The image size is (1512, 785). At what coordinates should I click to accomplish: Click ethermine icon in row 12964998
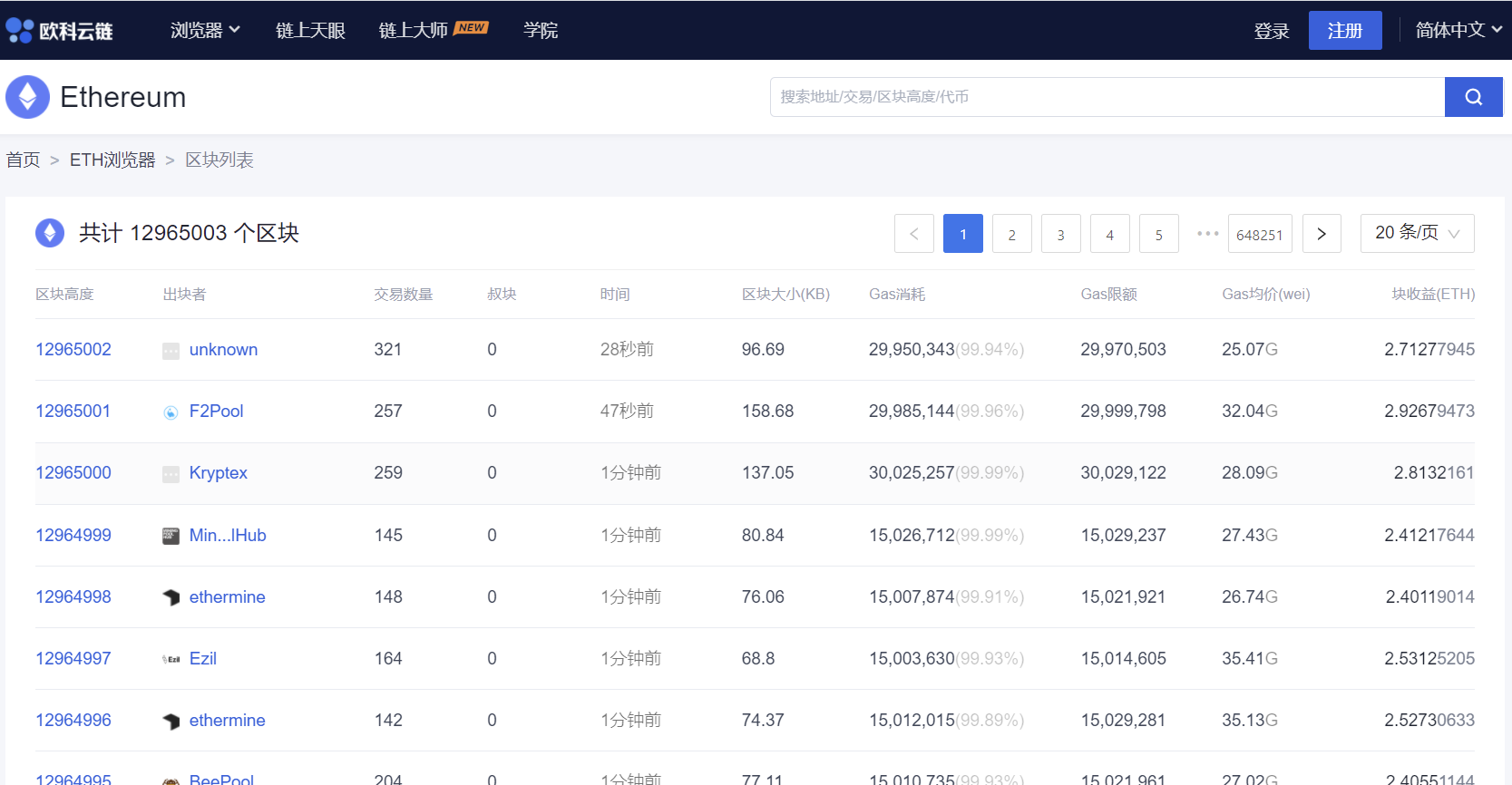pos(171,597)
